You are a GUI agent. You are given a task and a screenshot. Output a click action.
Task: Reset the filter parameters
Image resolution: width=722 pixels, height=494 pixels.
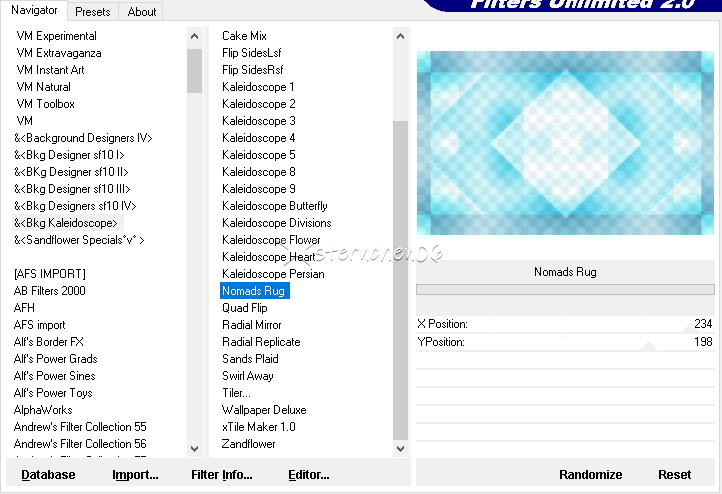click(x=674, y=474)
